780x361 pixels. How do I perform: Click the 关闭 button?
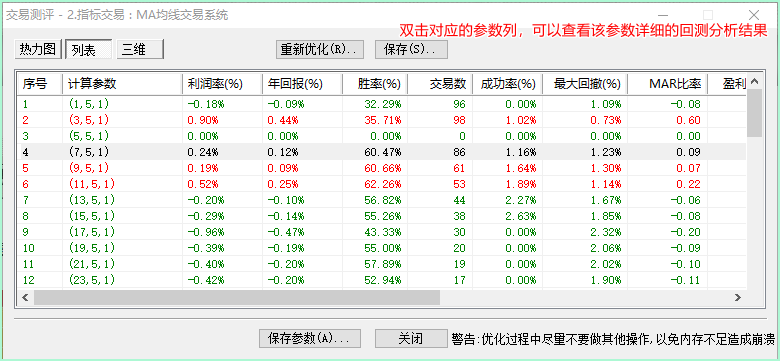(411, 339)
